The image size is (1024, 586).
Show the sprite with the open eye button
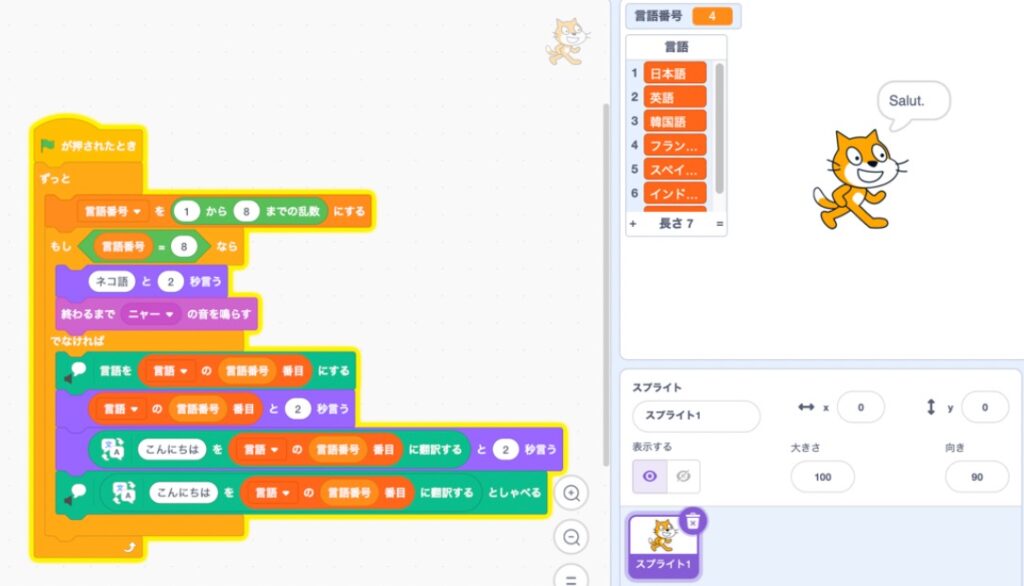(x=650, y=476)
